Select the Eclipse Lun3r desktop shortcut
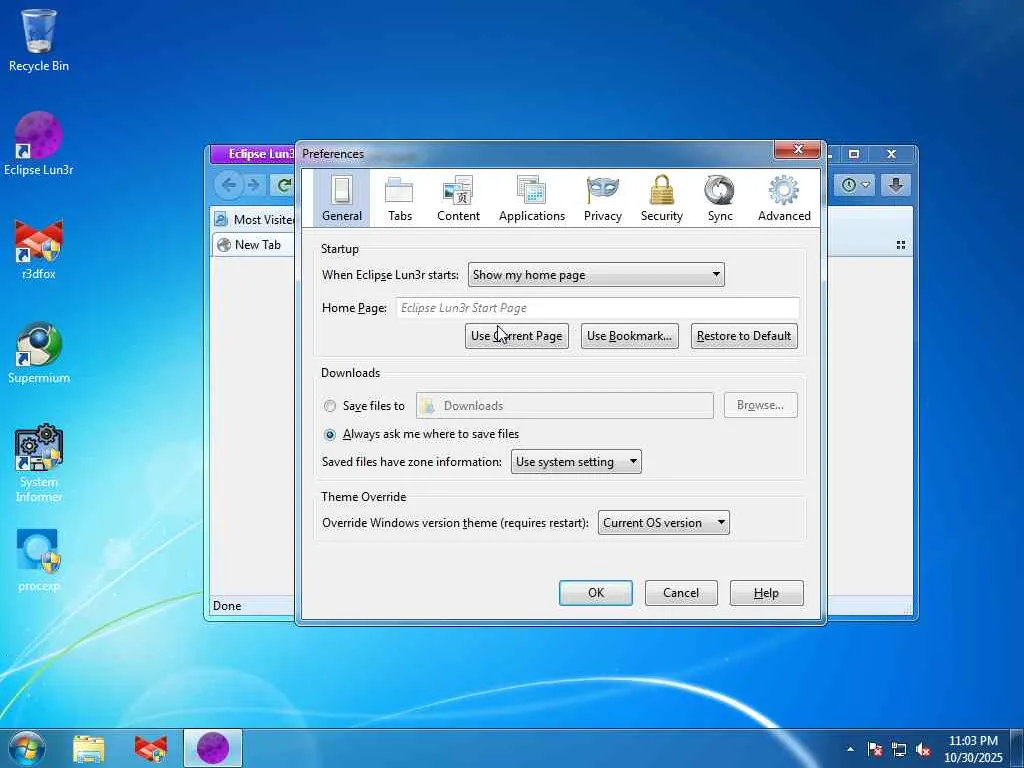The width and height of the screenshot is (1024, 768). click(39, 144)
